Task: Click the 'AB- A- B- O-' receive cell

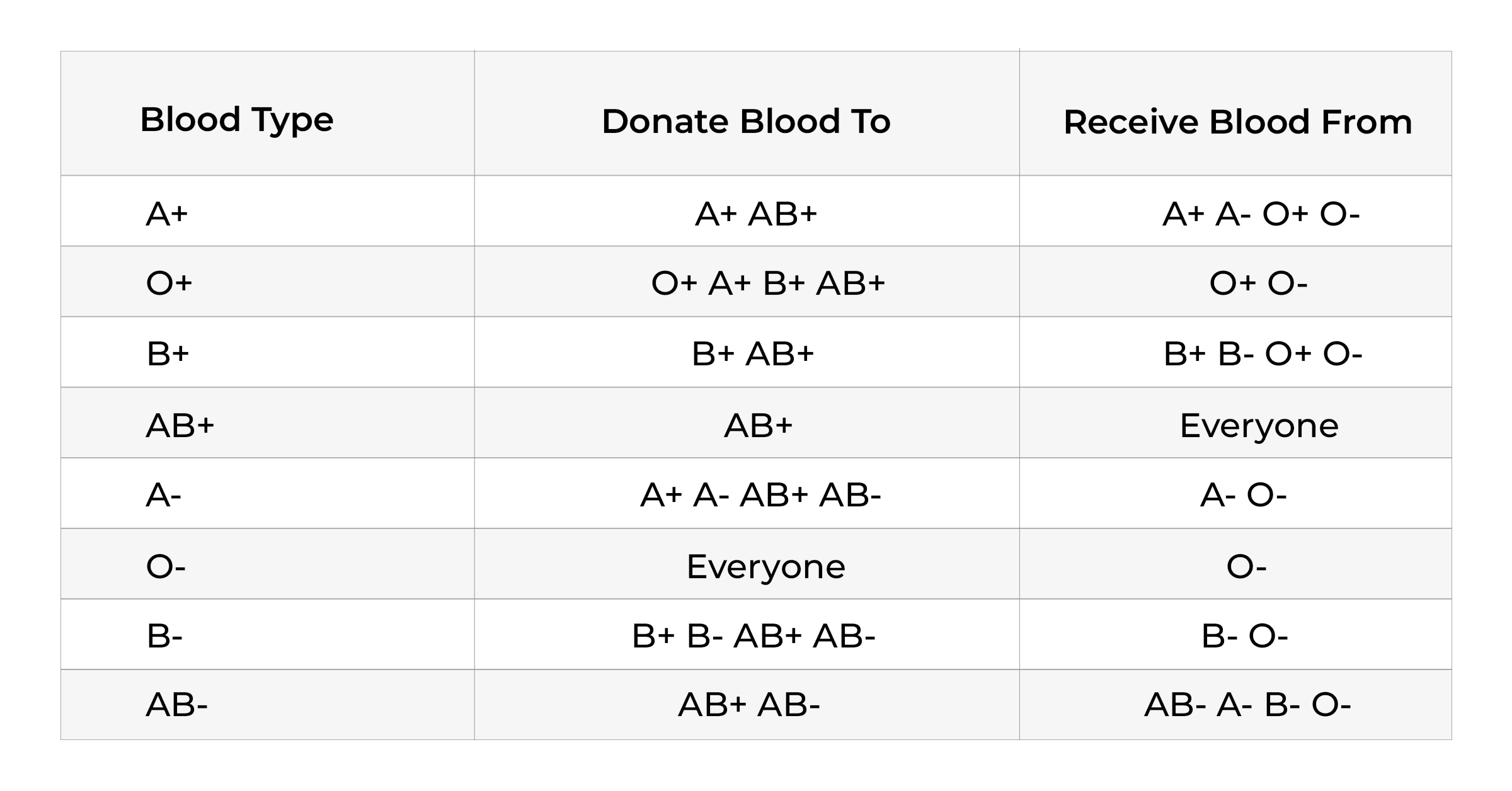Action: [x=1247, y=704]
